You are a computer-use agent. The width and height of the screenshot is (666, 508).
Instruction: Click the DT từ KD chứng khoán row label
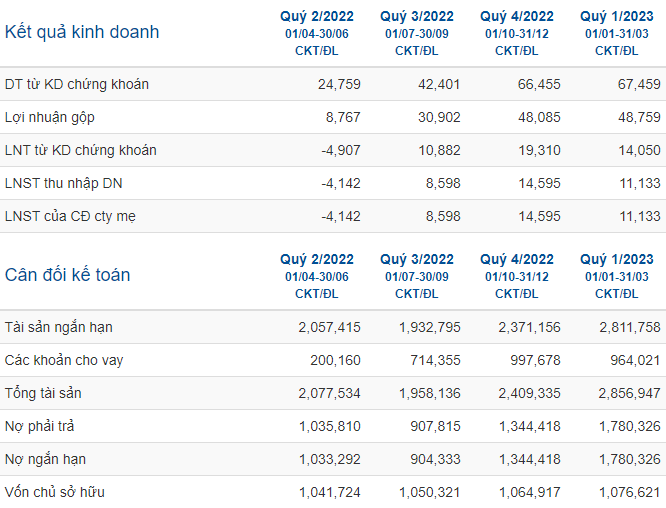tap(77, 84)
